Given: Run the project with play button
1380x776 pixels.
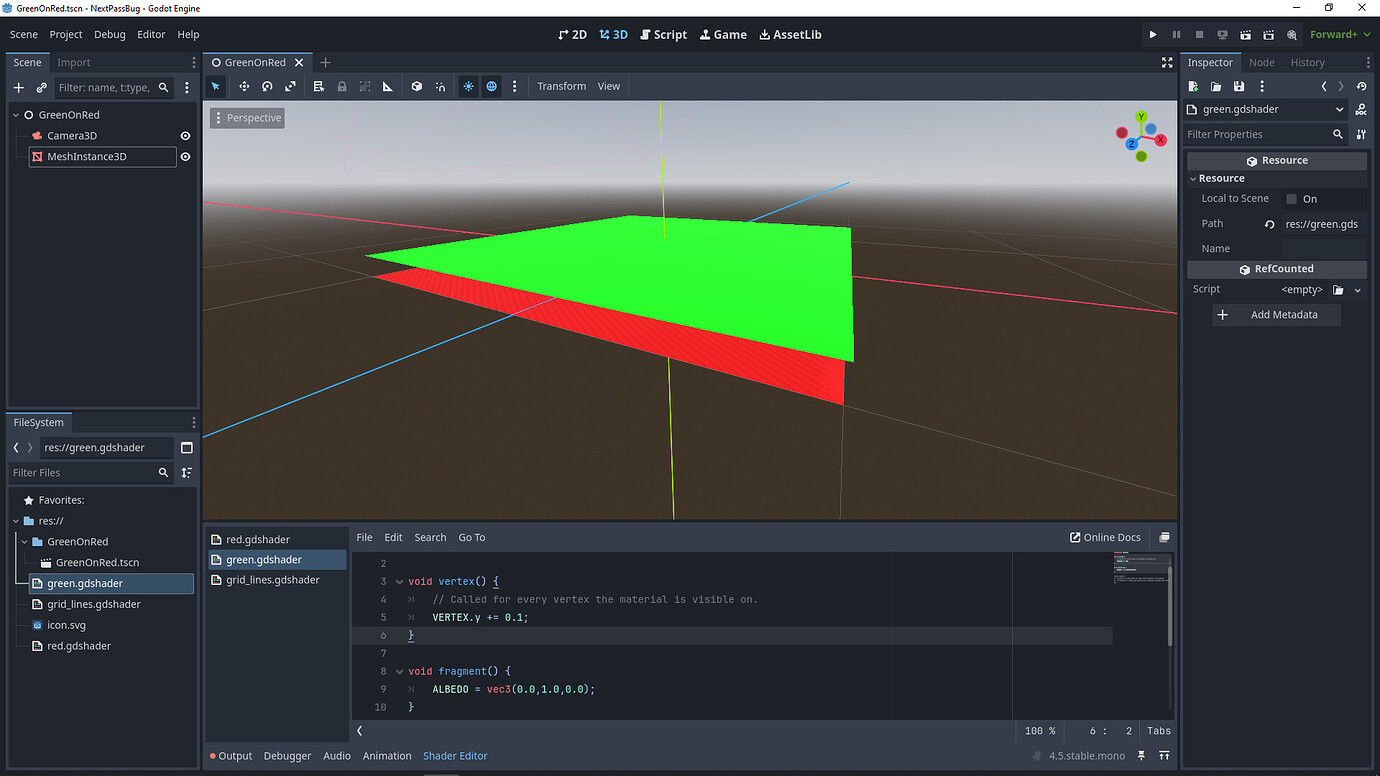Looking at the screenshot, I should [x=1153, y=34].
